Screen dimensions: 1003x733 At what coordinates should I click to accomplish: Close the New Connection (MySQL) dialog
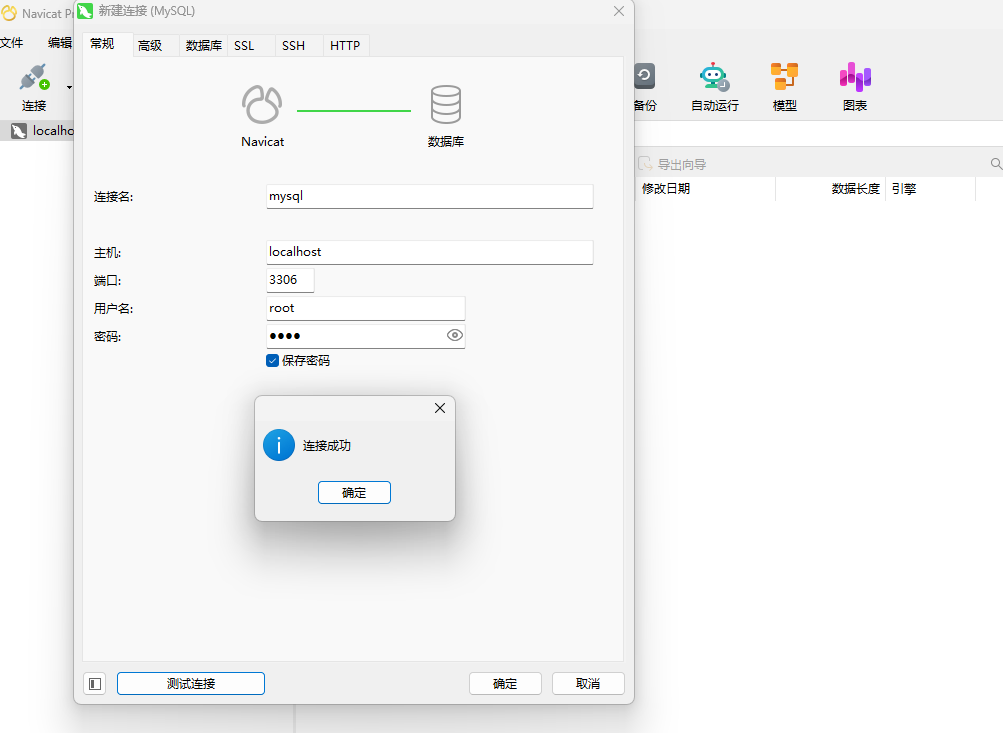tap(619, 11)
